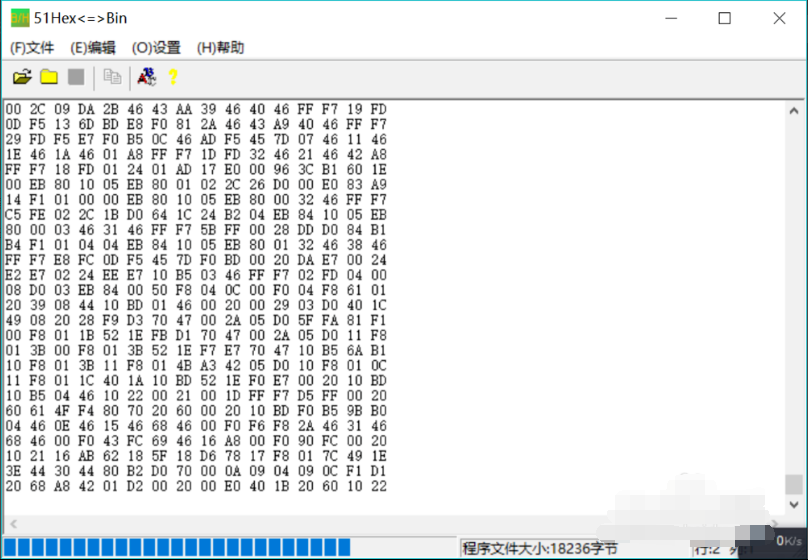The image size is (808, 560).
Task: Click the 51Hex<=>Bin app title icon
Action: (x=20, y=19)
